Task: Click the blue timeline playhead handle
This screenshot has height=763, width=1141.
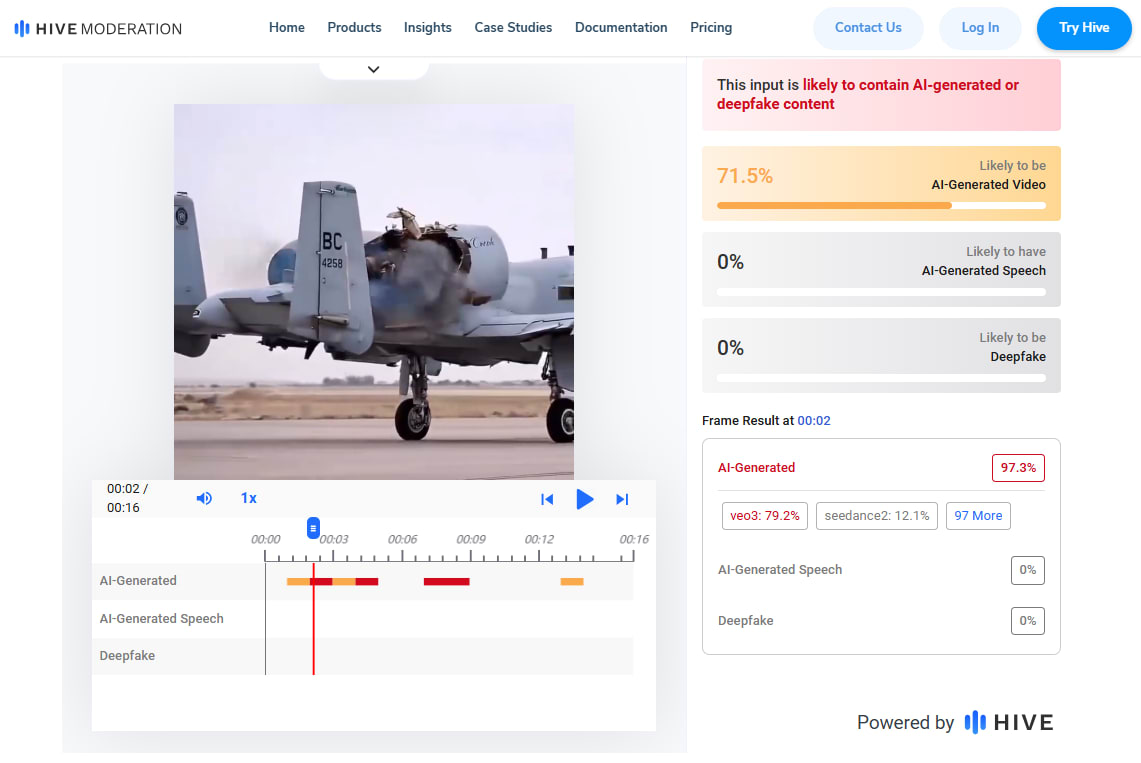Action: click(x=313, y=528)
